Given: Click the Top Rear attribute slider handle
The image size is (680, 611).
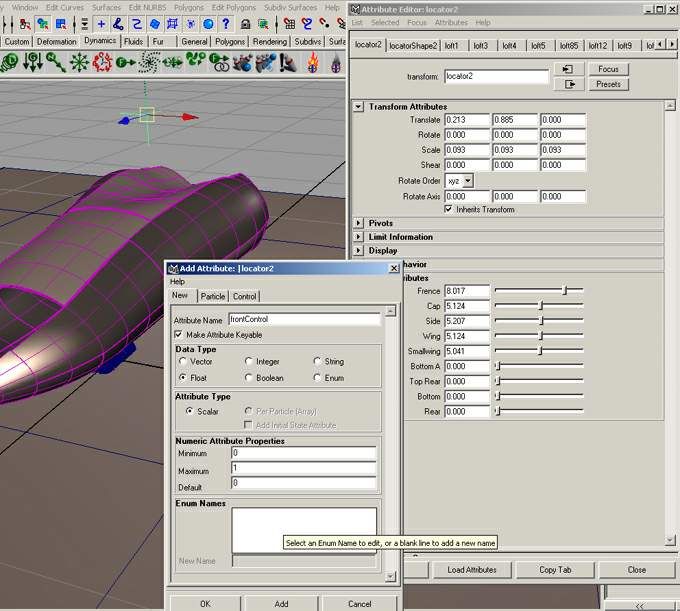Looking at the screenshot, I should [498, 381].
